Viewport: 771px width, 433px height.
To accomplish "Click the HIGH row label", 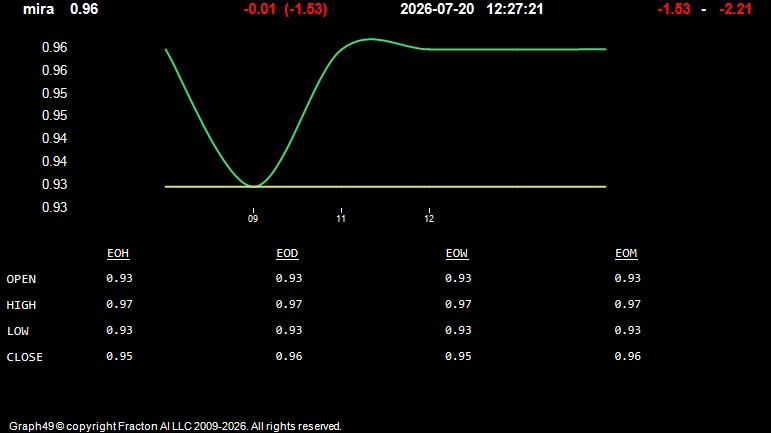I will pyautogui.click(x=21, y=305).
